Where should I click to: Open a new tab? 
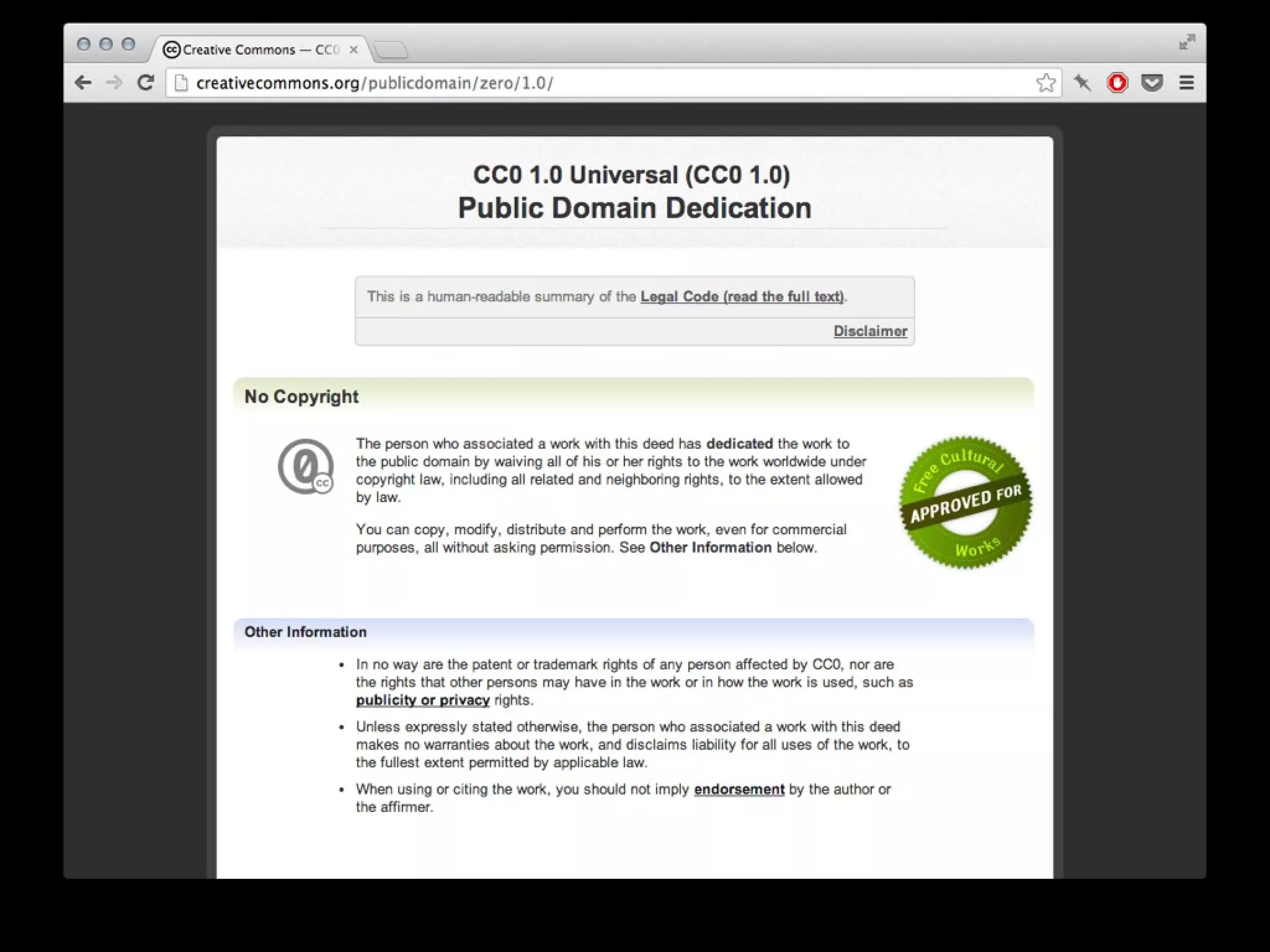pyautogui.click(x=391, y=50)
